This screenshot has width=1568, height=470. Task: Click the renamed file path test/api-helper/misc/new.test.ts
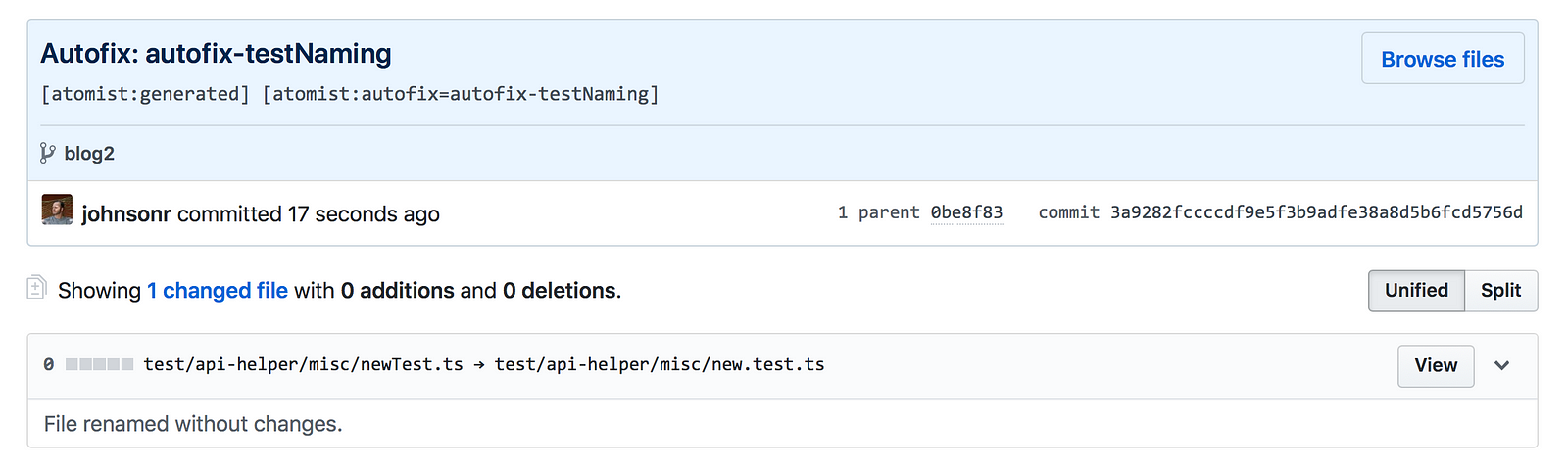(660, 364)
